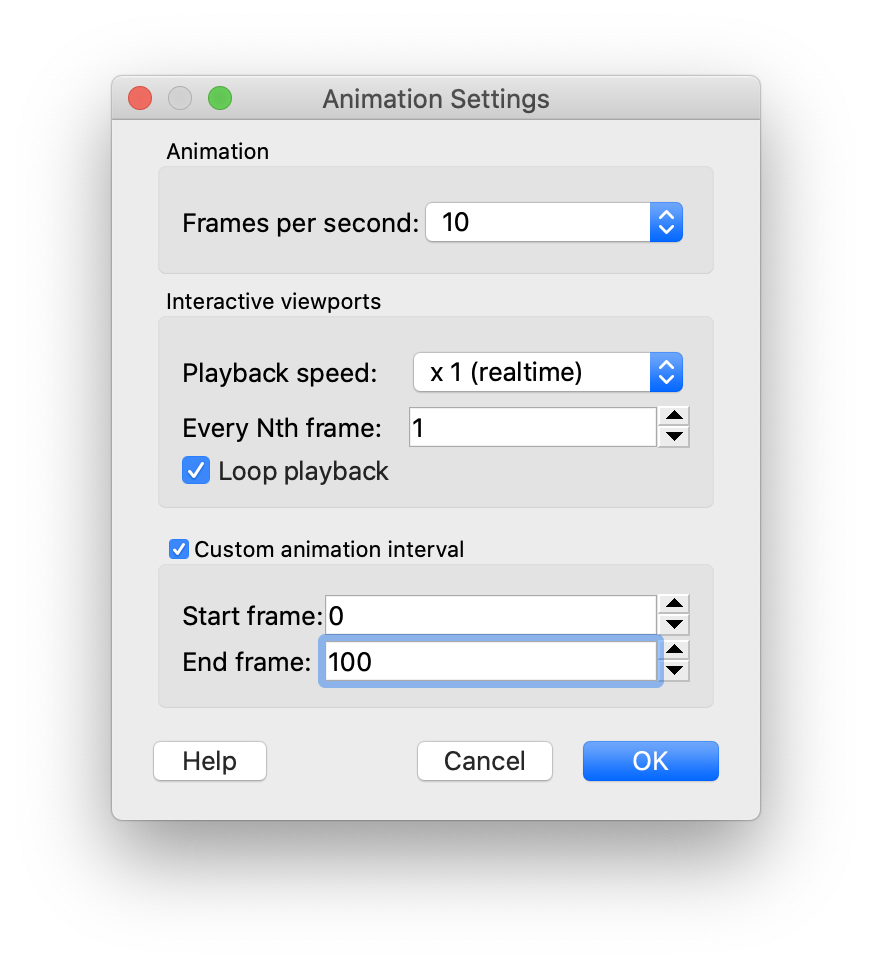
Task: Increment the Every Nth frame value
Action: point(676,417)
